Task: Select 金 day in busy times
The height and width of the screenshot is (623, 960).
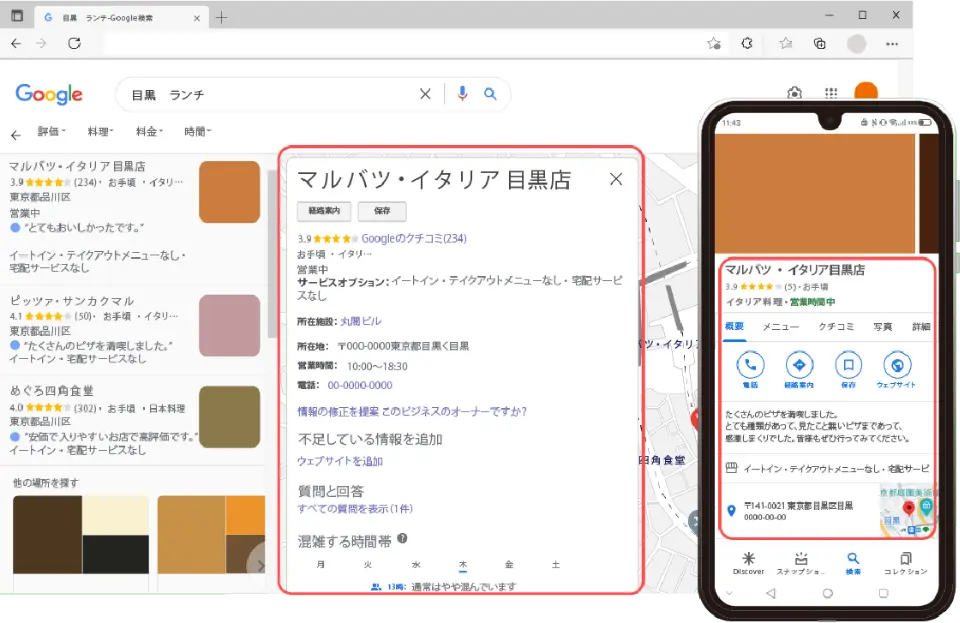Action: click(509, 565)
